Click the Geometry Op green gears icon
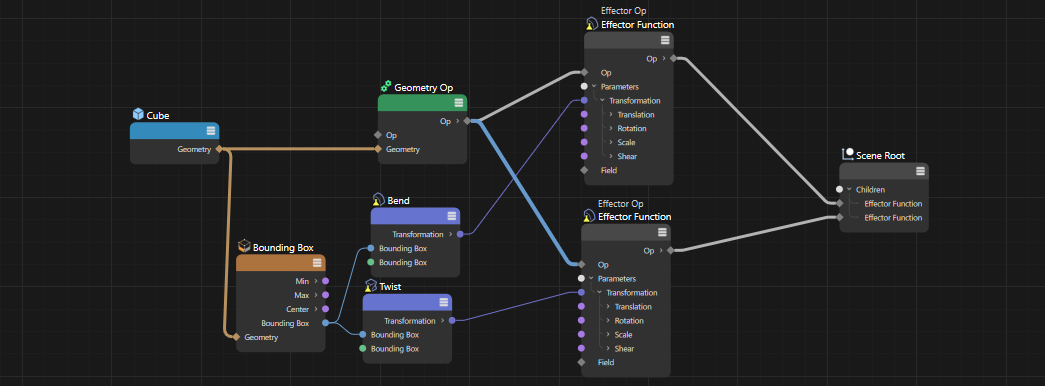 coord(386,87)
